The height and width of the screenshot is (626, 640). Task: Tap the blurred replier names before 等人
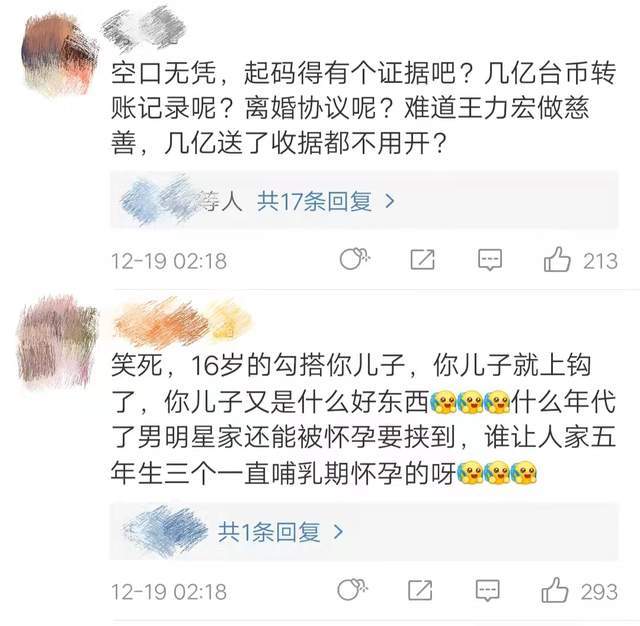tap(161, 201)
